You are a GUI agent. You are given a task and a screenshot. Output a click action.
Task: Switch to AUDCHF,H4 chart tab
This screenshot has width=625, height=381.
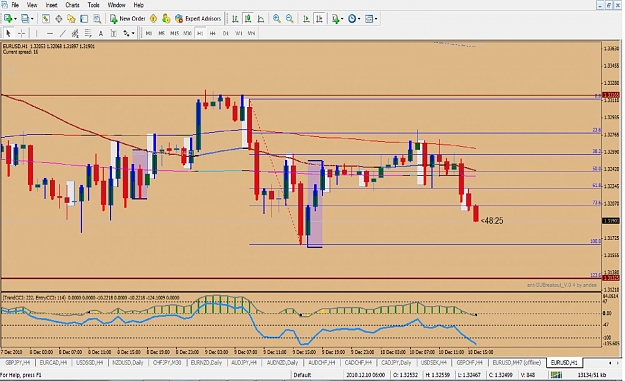(x=322, y=363)
